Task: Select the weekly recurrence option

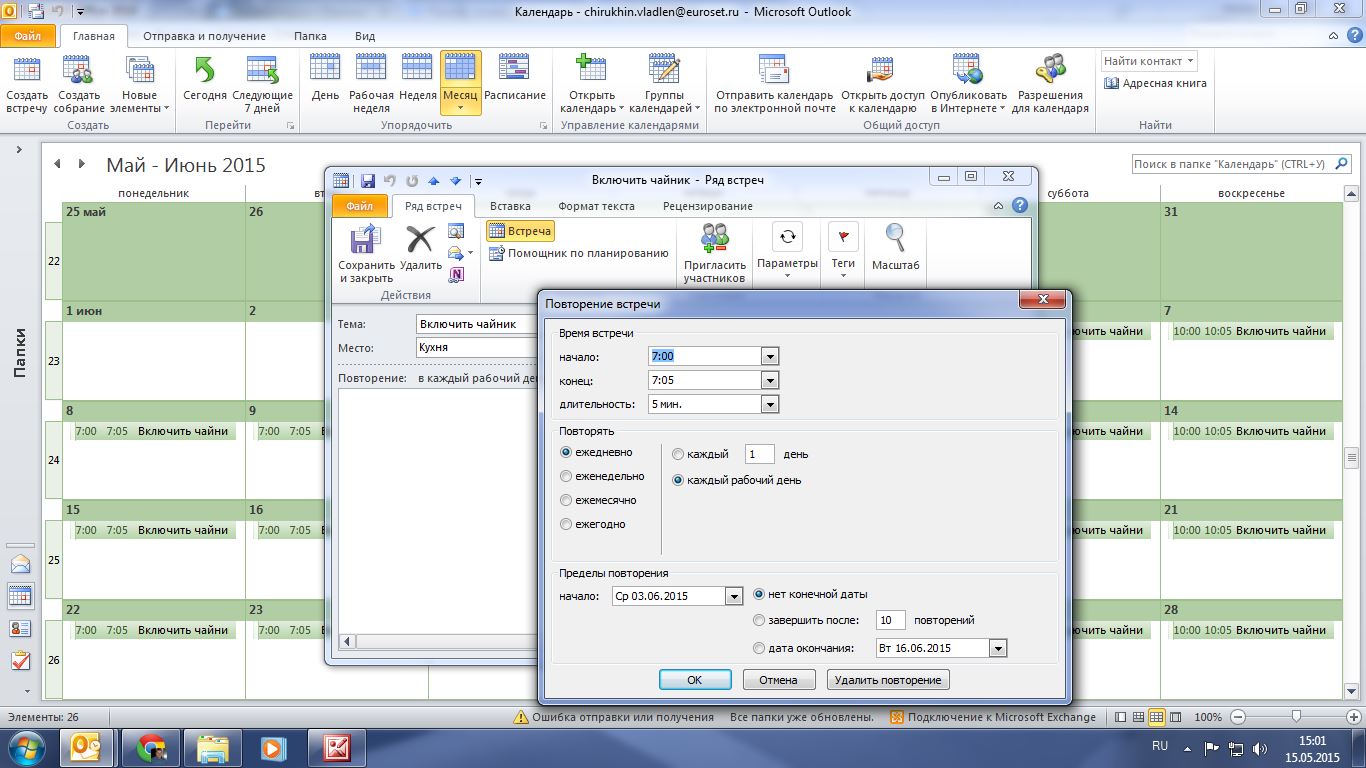Action: pos(567,477)
